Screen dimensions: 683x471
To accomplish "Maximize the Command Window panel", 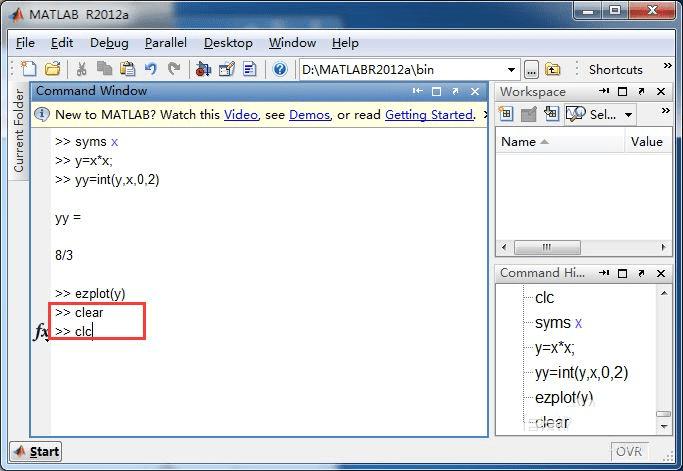I will tap(436, 91).
